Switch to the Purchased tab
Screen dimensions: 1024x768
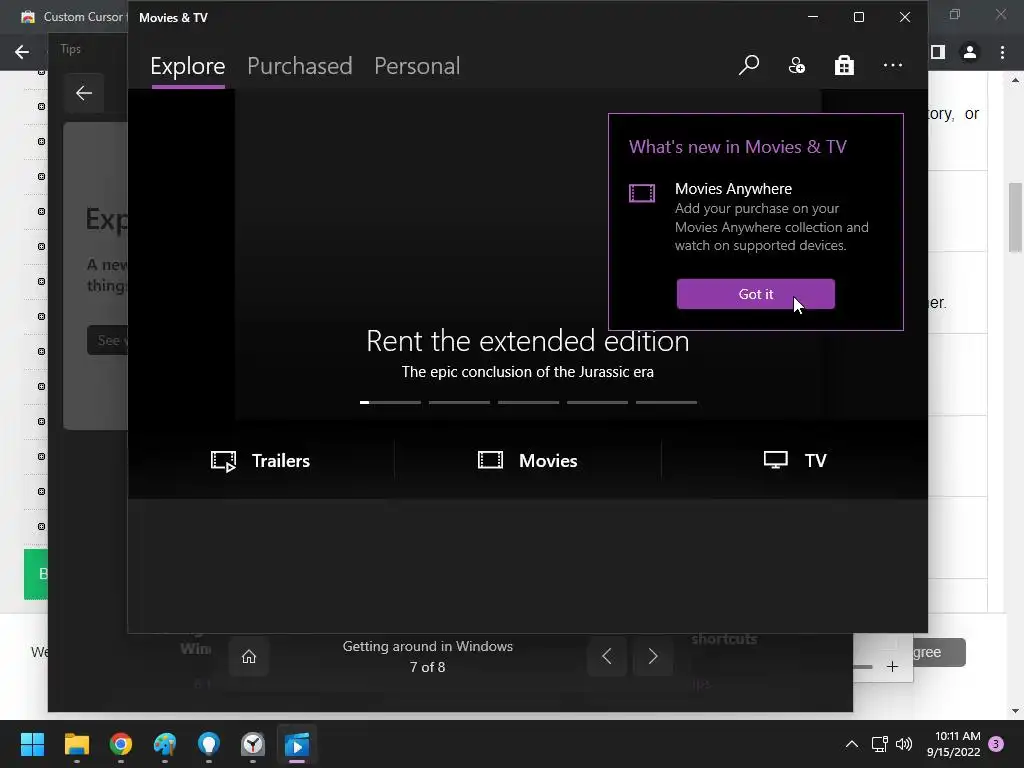pyautogui.click(x=300, y=66)
